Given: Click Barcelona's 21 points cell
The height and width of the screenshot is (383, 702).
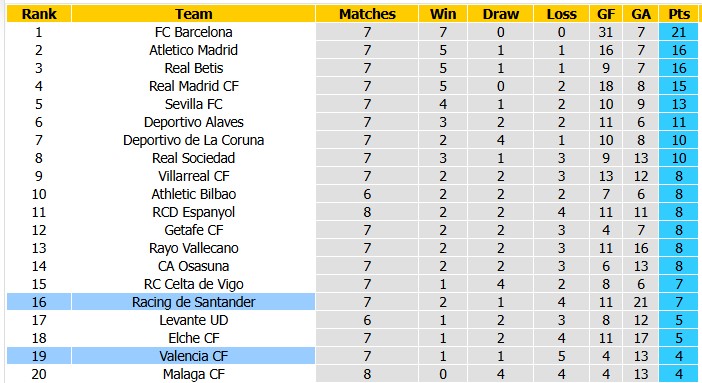Looking at the screenshot, I should [x=679, y=32].
